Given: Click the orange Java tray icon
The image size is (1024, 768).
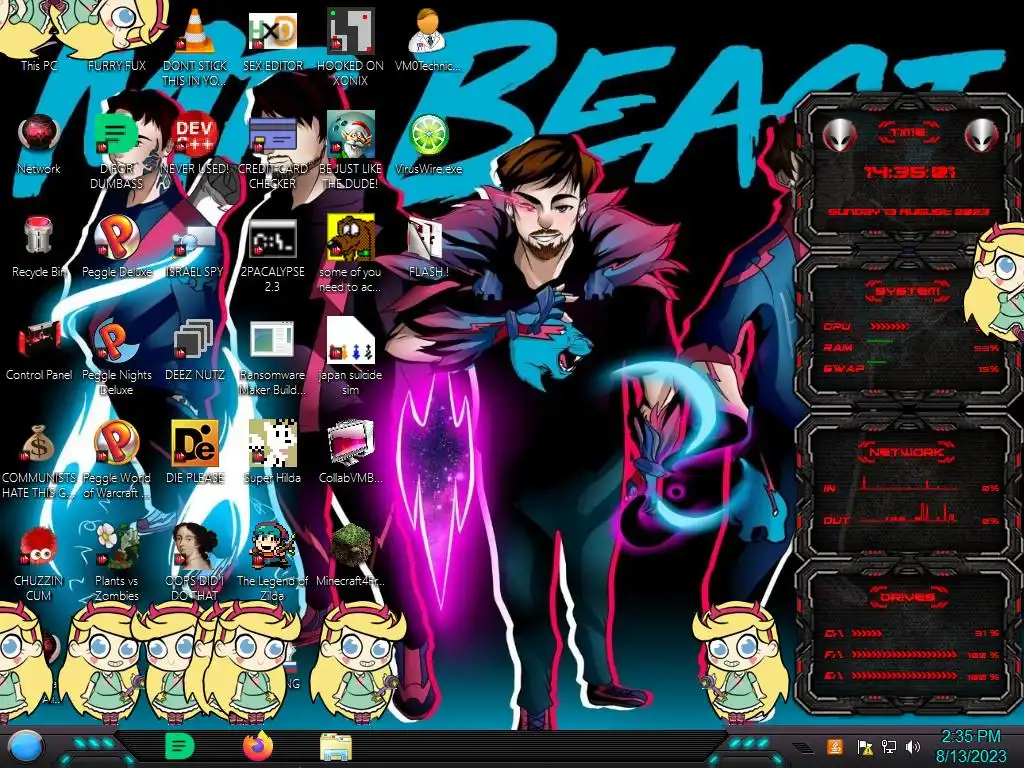Looking at the screenshot, I should (x=834, y=747).
